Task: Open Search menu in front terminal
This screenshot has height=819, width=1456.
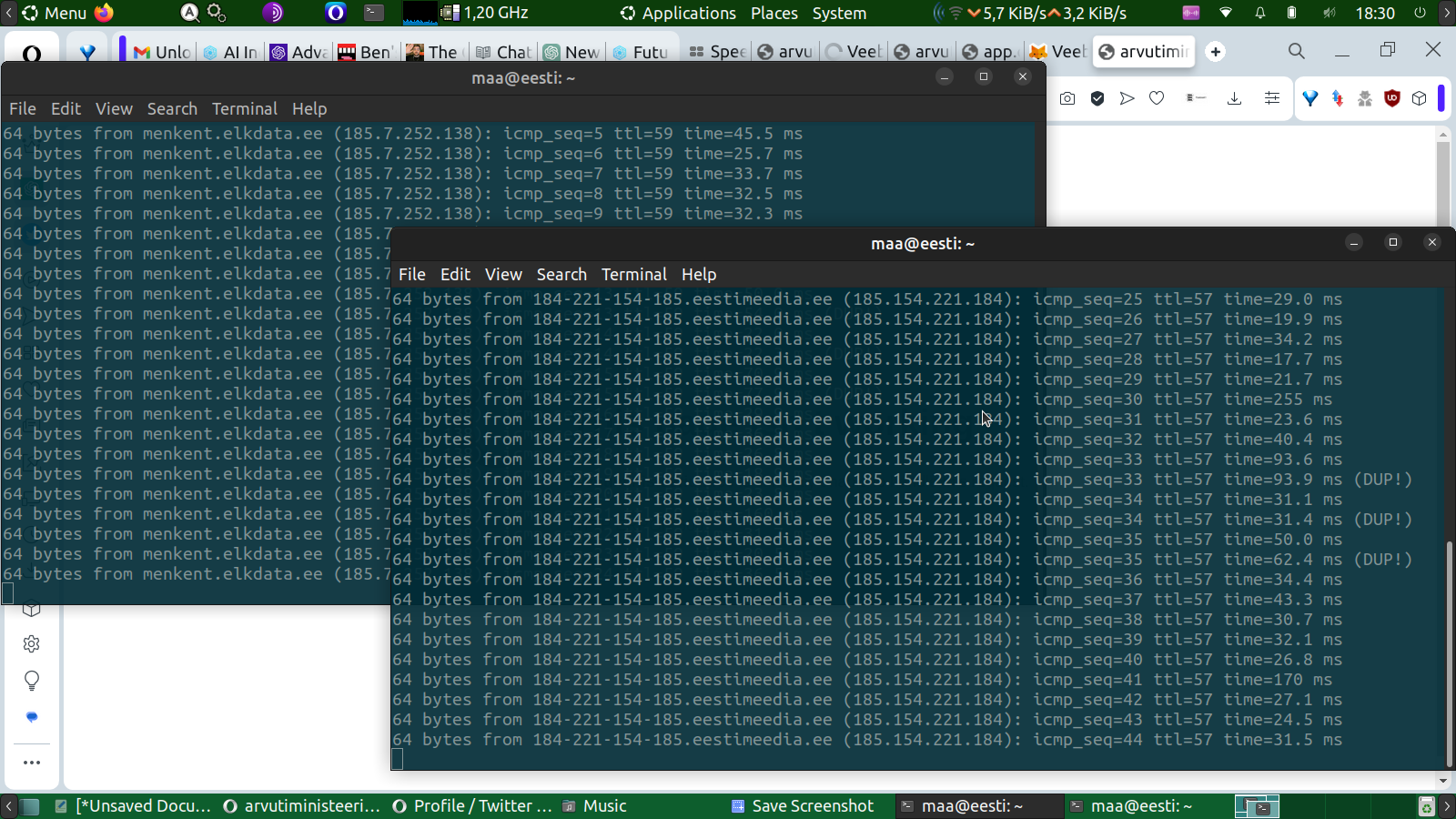Action: pyautogui.click(x=561, y=274)
